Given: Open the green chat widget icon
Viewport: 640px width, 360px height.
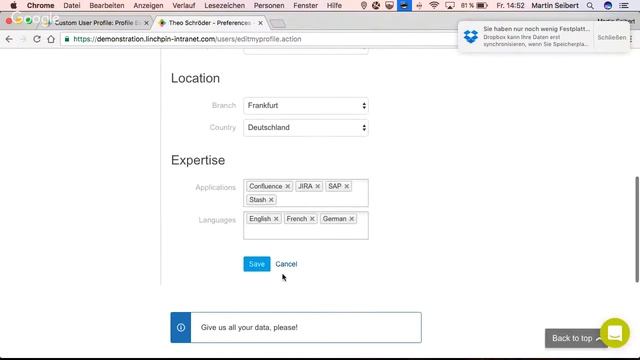Looking at the screenshot, I should click(x=615, y=333).
